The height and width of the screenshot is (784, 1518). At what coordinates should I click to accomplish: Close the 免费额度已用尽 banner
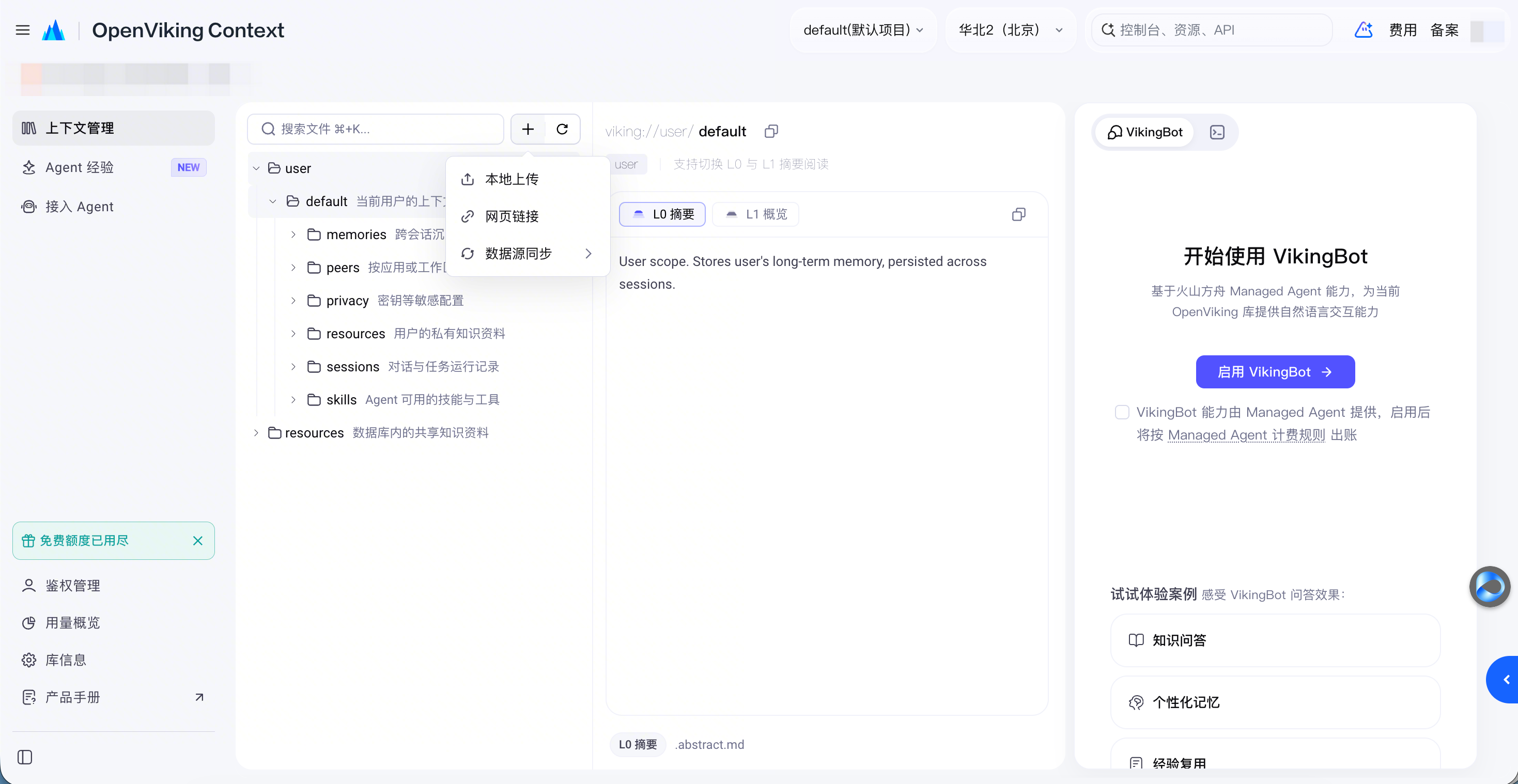(198, 541)
